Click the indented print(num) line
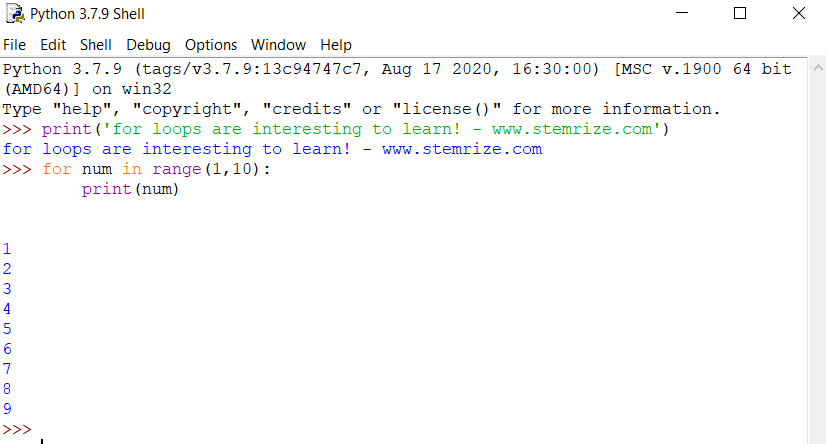 tap(130, 189)
